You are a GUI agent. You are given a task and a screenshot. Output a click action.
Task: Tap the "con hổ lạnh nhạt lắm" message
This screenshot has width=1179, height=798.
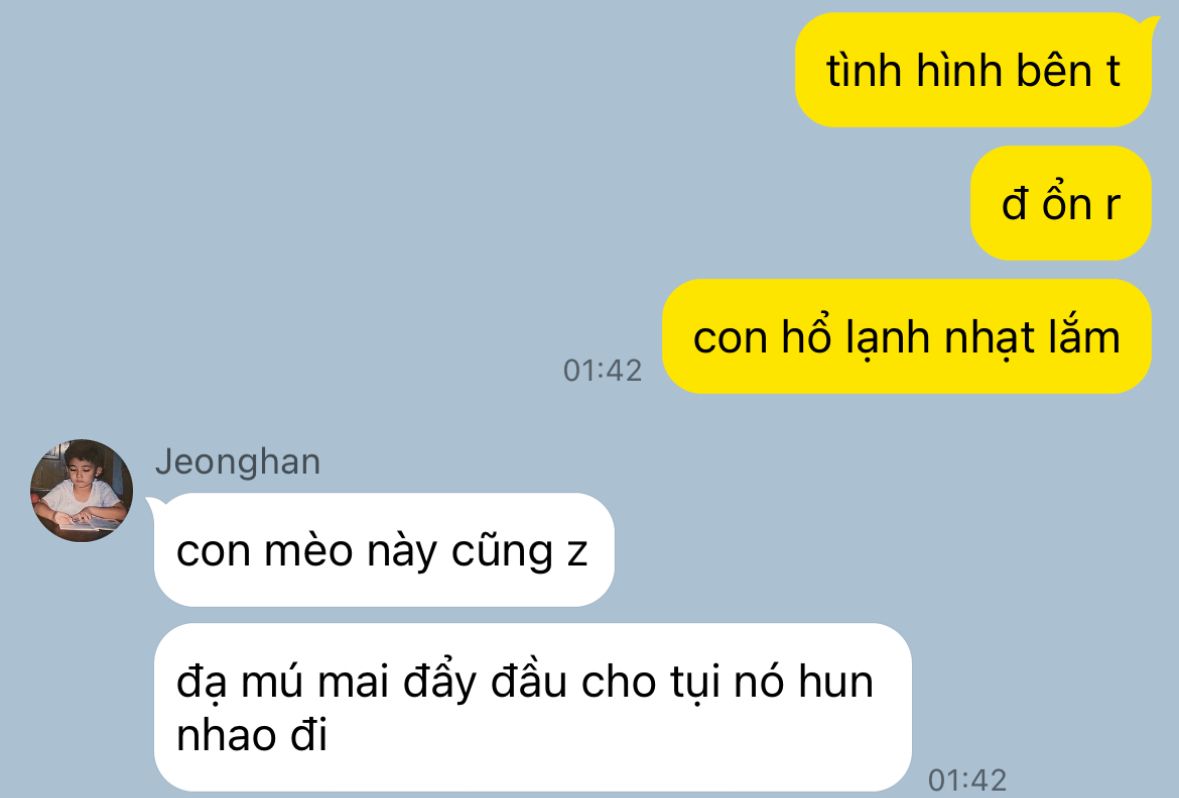[x=906, y=336]
